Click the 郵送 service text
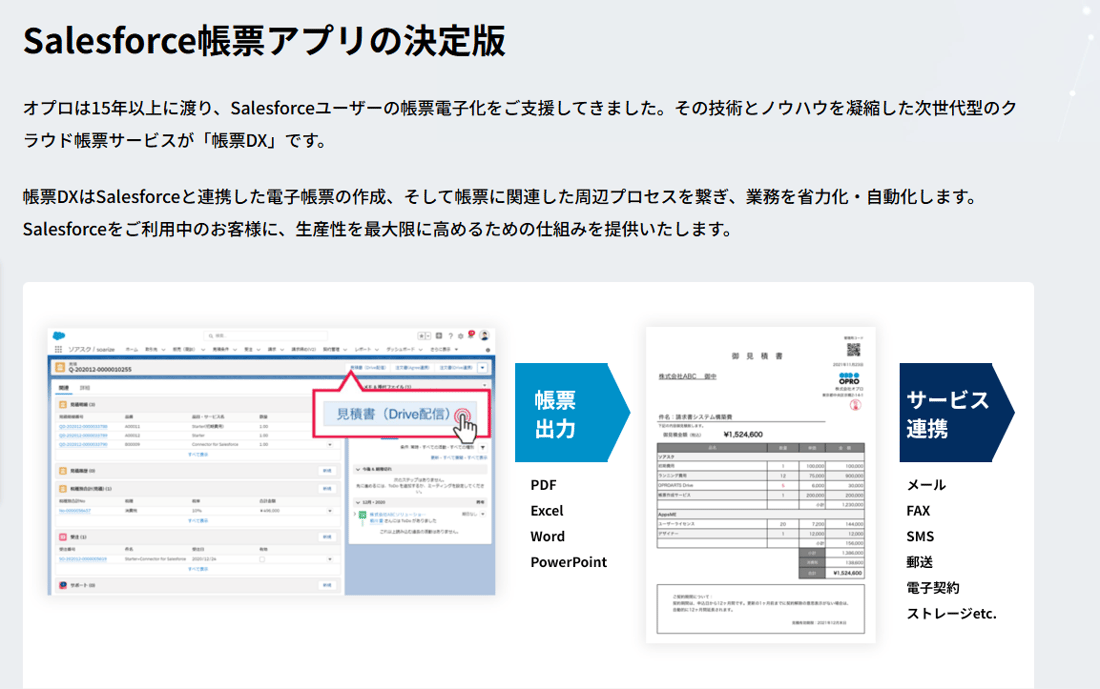This screenshot has height=689, width=1100. click(x=920, y=562)
